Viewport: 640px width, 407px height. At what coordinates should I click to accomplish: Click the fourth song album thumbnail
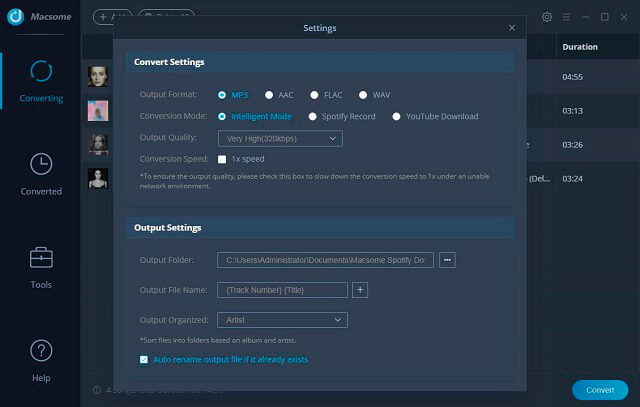tap(98, 178)
